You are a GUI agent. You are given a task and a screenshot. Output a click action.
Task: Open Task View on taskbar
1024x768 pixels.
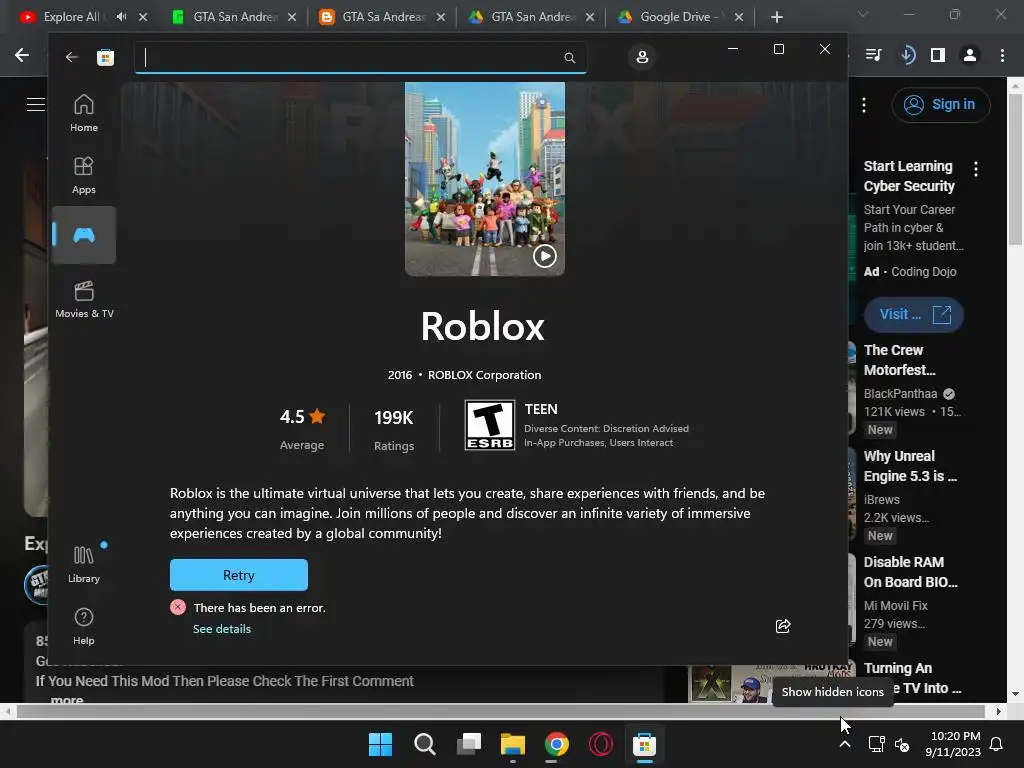click(x=469, y=744)
